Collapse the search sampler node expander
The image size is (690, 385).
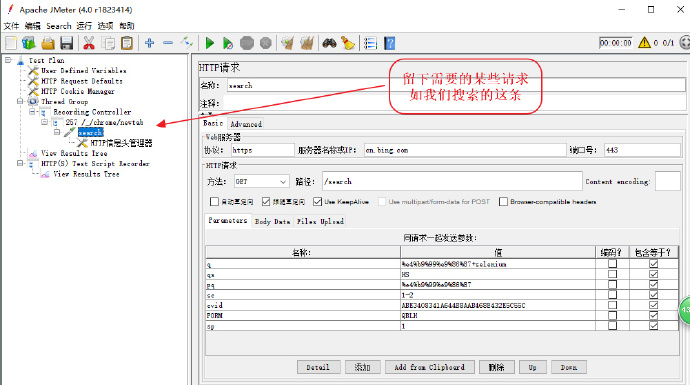click(57, 132)
